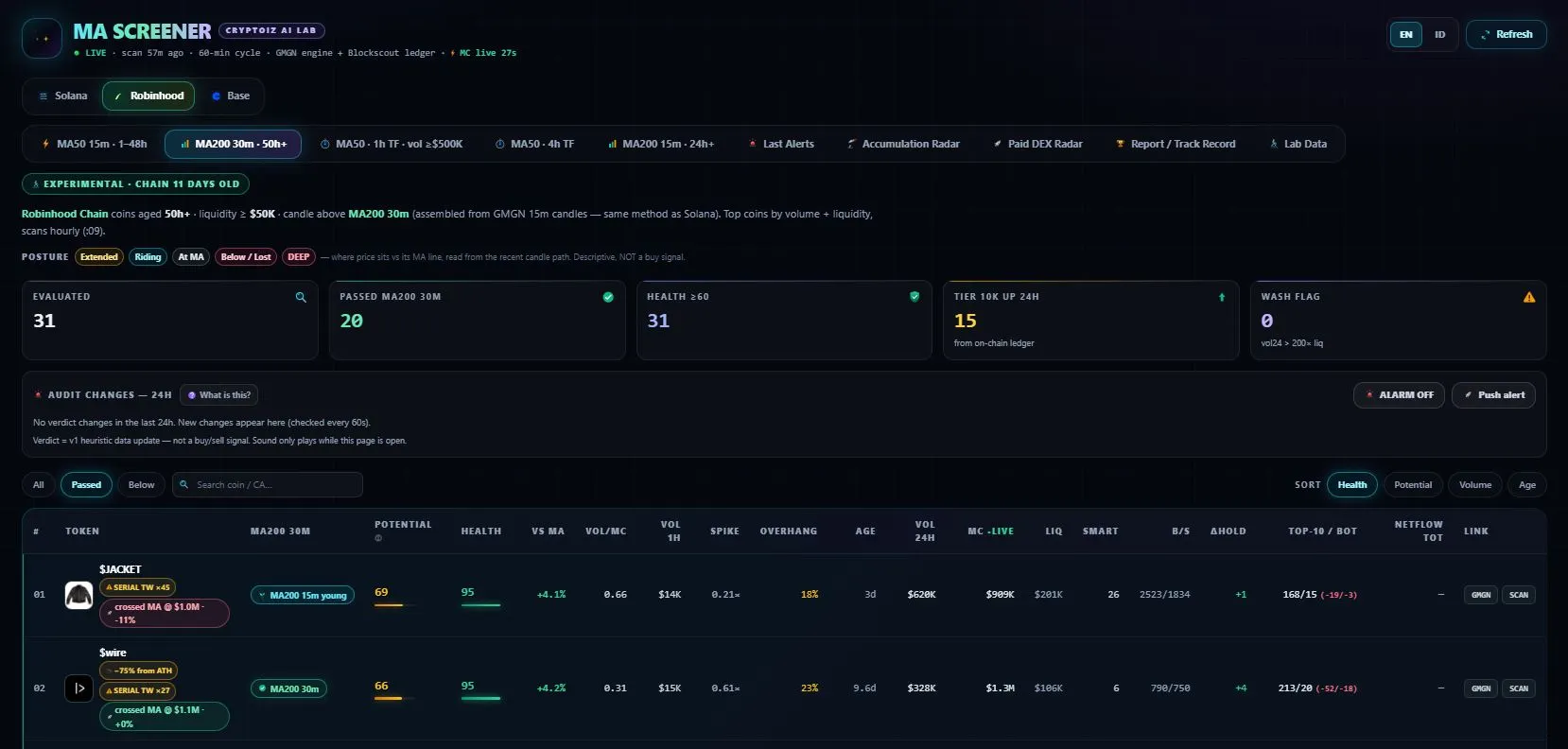Click the −75% from ATH tag
The image size is (1568, 749).
pyautogui.click(x=138, y=671)
